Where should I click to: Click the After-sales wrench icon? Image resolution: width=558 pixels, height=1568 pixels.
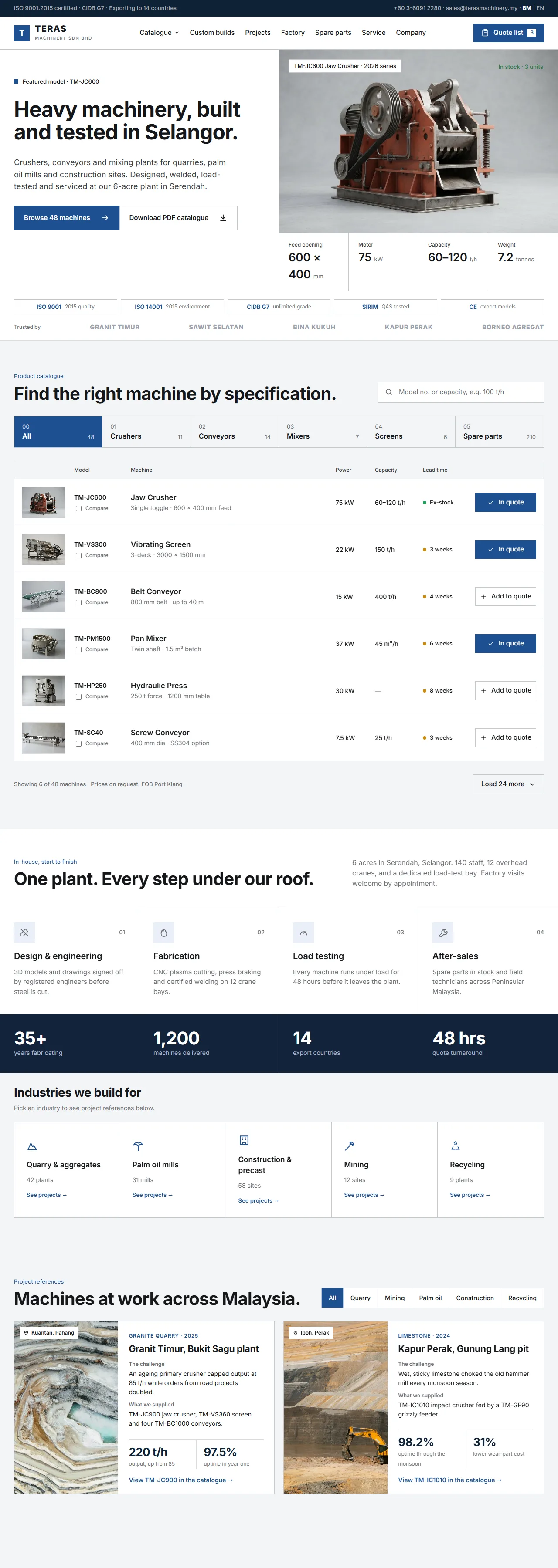pyautogui.click(x=443, y=933)
